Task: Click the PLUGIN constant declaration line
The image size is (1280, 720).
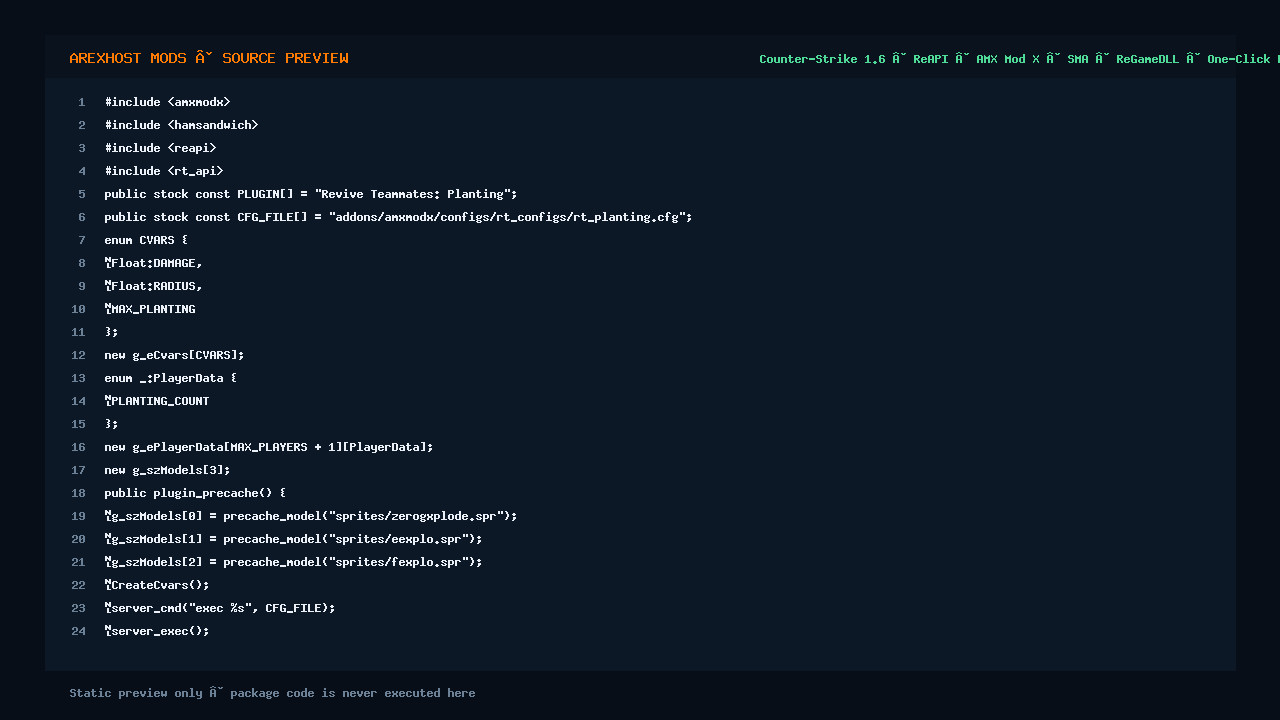Action: pos(311,194)
